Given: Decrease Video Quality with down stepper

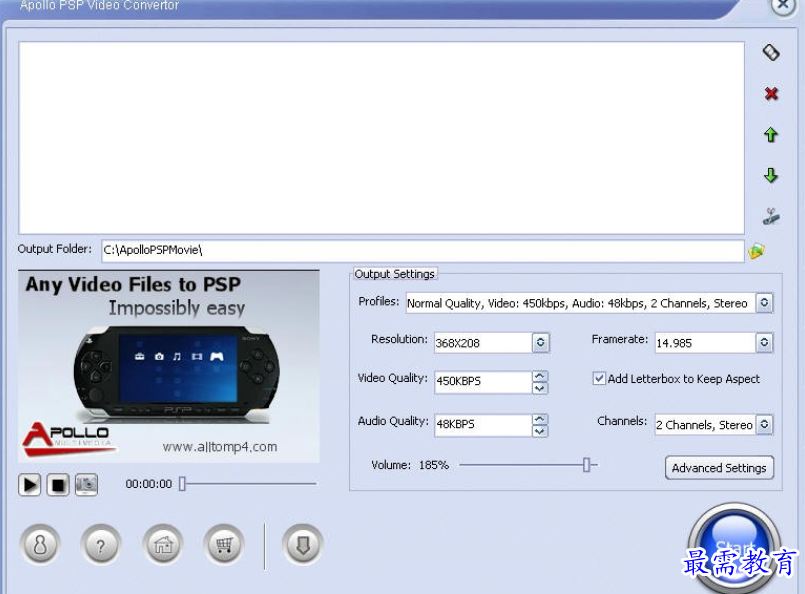Looking at the screenshot, I should (x=539, y=388).
